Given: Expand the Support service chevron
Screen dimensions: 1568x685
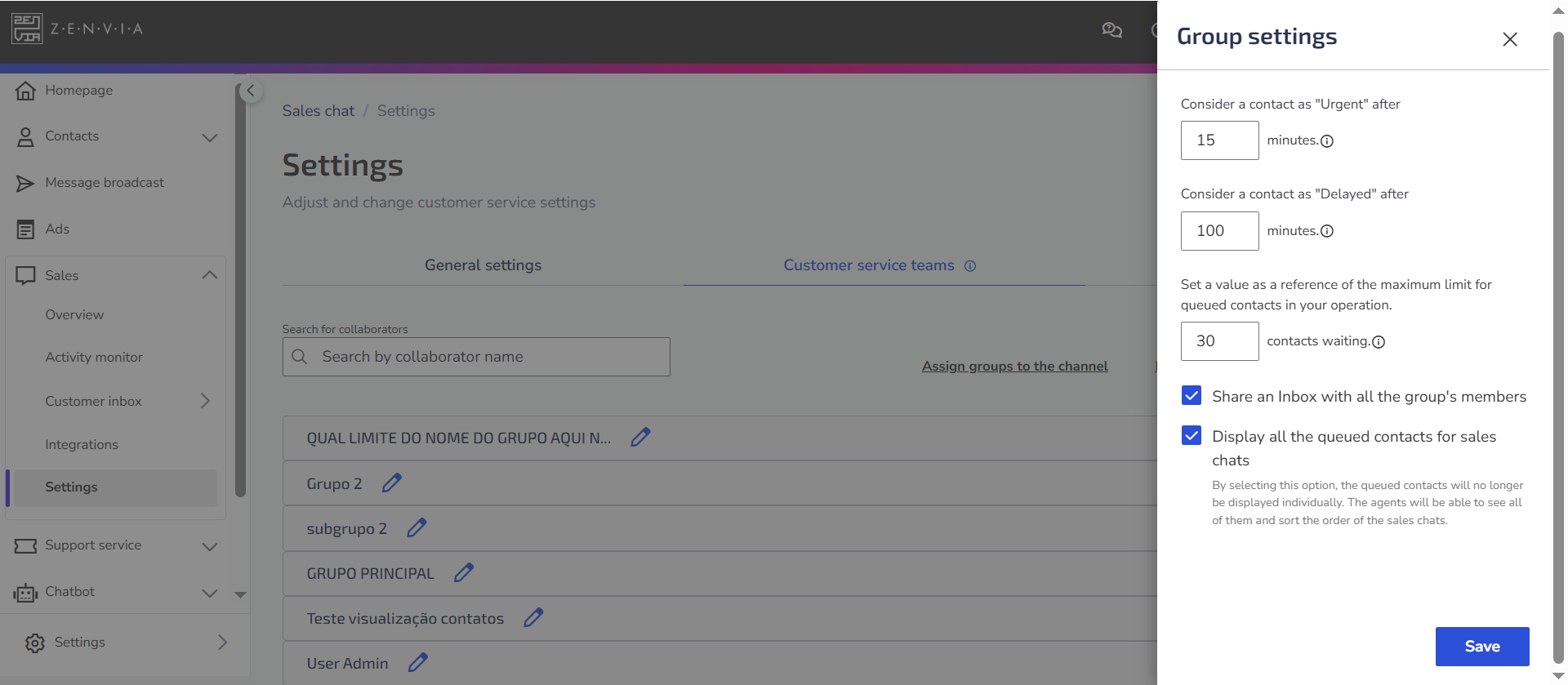Looking at the screenshot, I should coord(210,546).
